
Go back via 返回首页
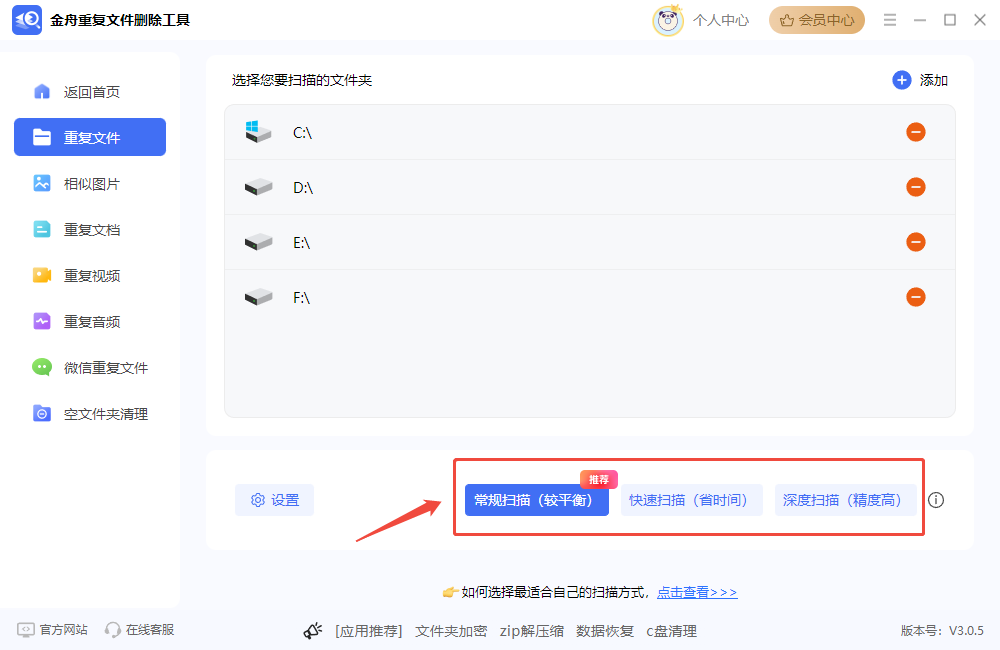(x=90, y=92)
